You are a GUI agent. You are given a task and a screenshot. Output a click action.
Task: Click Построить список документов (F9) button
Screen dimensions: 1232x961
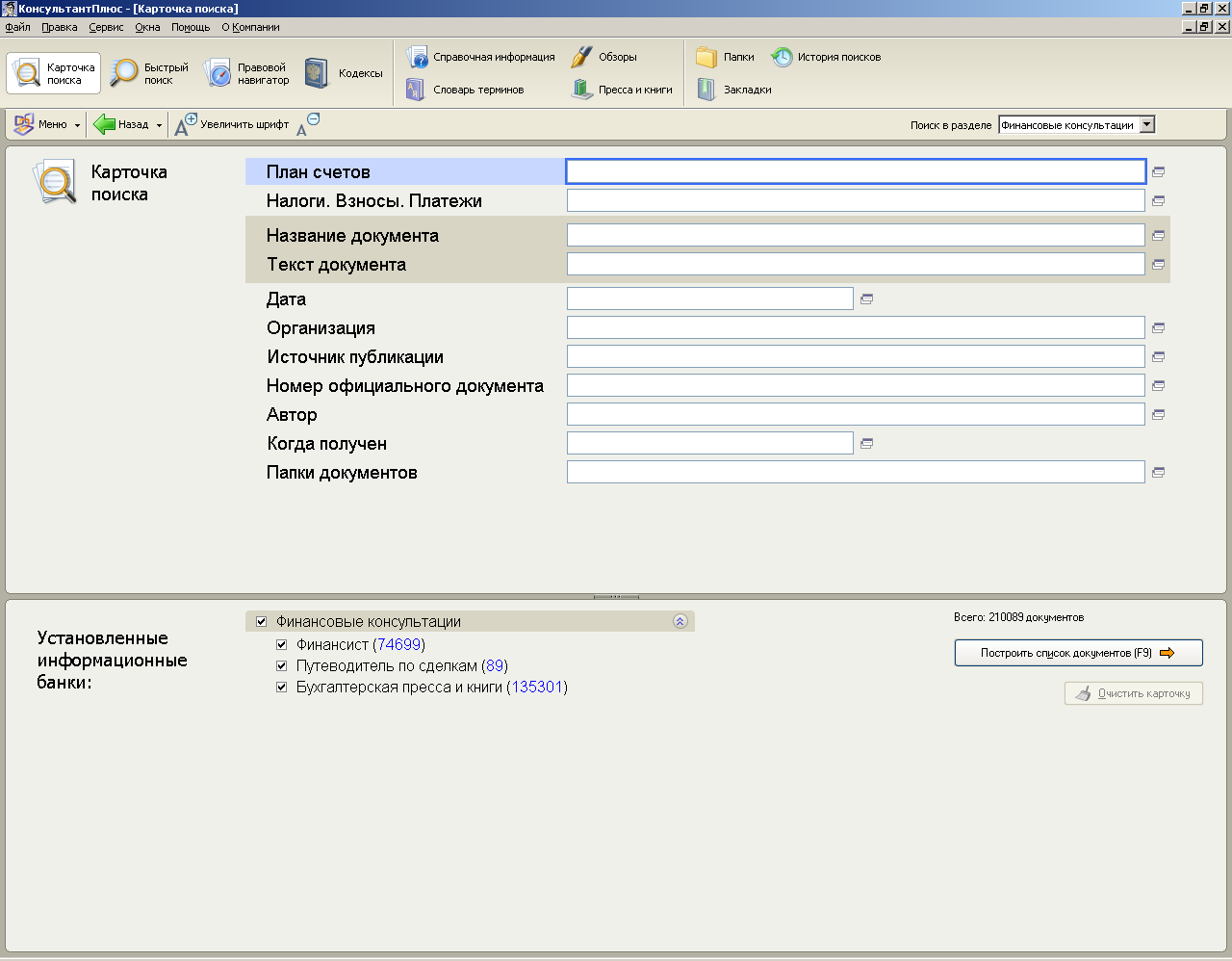click(1079, 653)
